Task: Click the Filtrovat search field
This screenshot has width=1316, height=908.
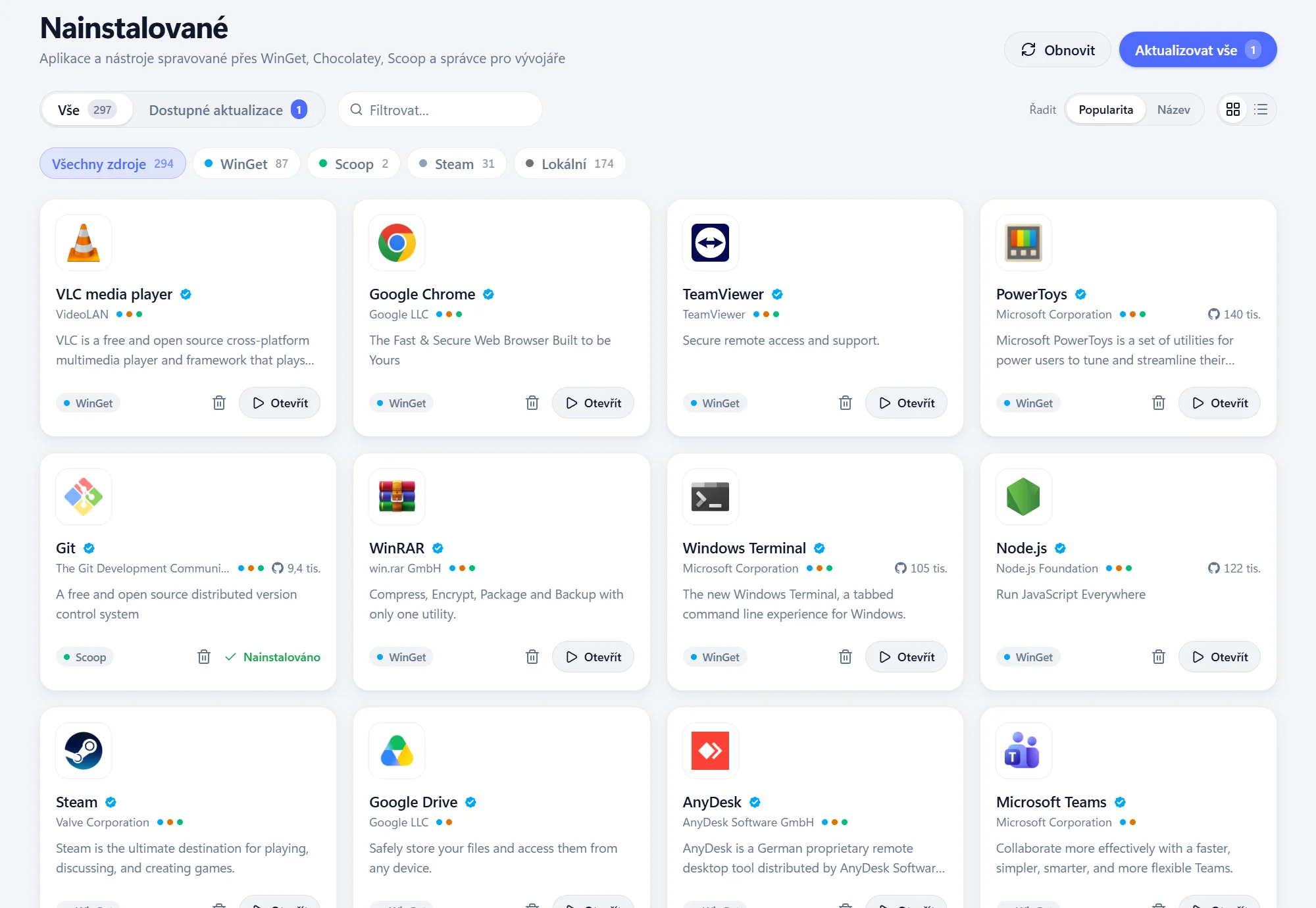Action: pyautogui.click(x=440, y=110)
